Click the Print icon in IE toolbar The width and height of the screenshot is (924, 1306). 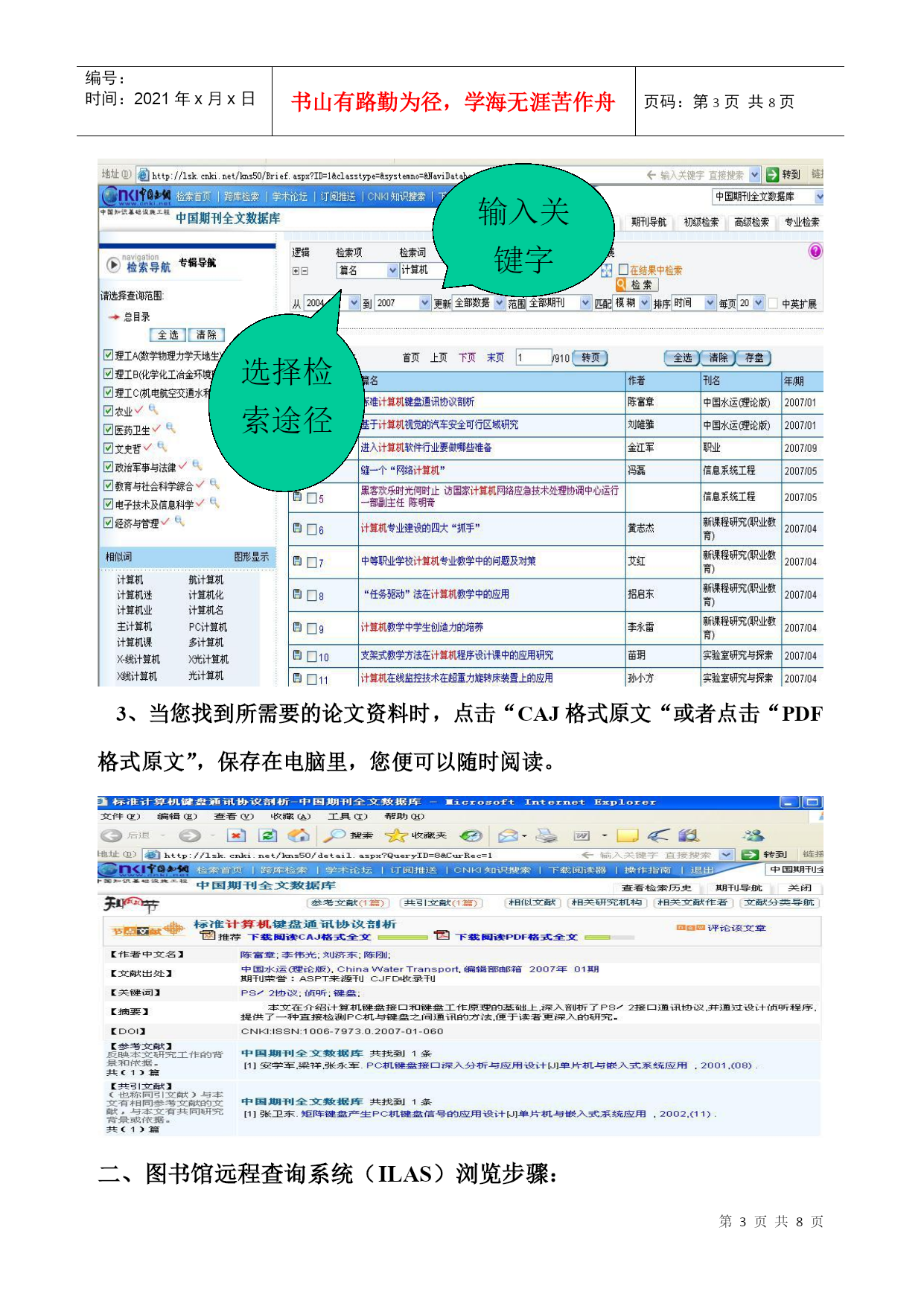click(x=547, y=835)
